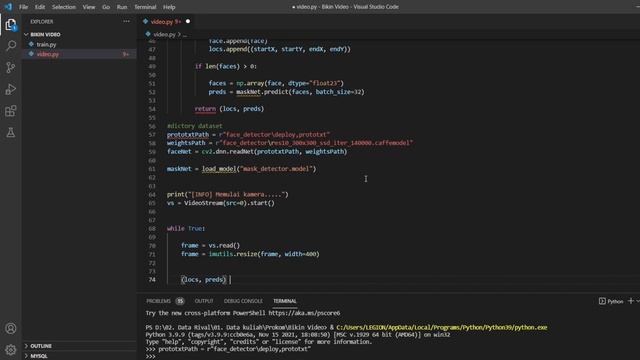The height and width of the screenshot is (360, 640).
Task: Switch to the Output panel tab
Action: tap(204, 301)
